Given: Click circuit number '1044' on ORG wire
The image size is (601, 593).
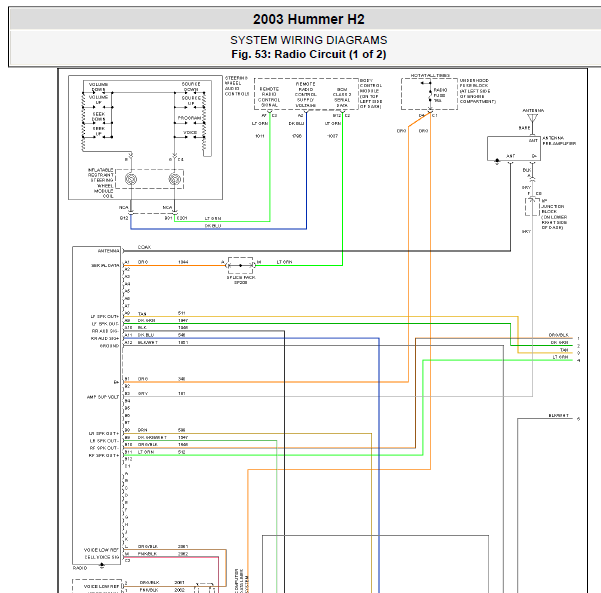Looking at the screenshot, I should point(183,262).
